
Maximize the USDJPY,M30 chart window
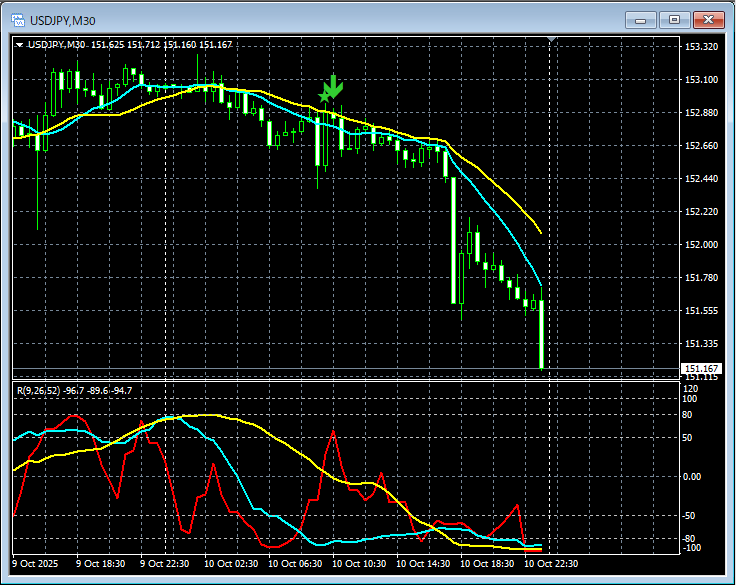(675, 19)
